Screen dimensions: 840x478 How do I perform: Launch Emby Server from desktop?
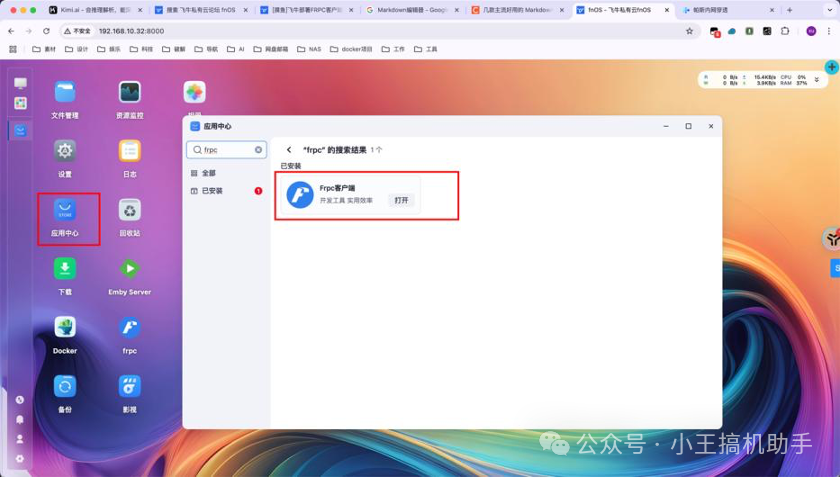pyautogui.click(x=129, y=269)
